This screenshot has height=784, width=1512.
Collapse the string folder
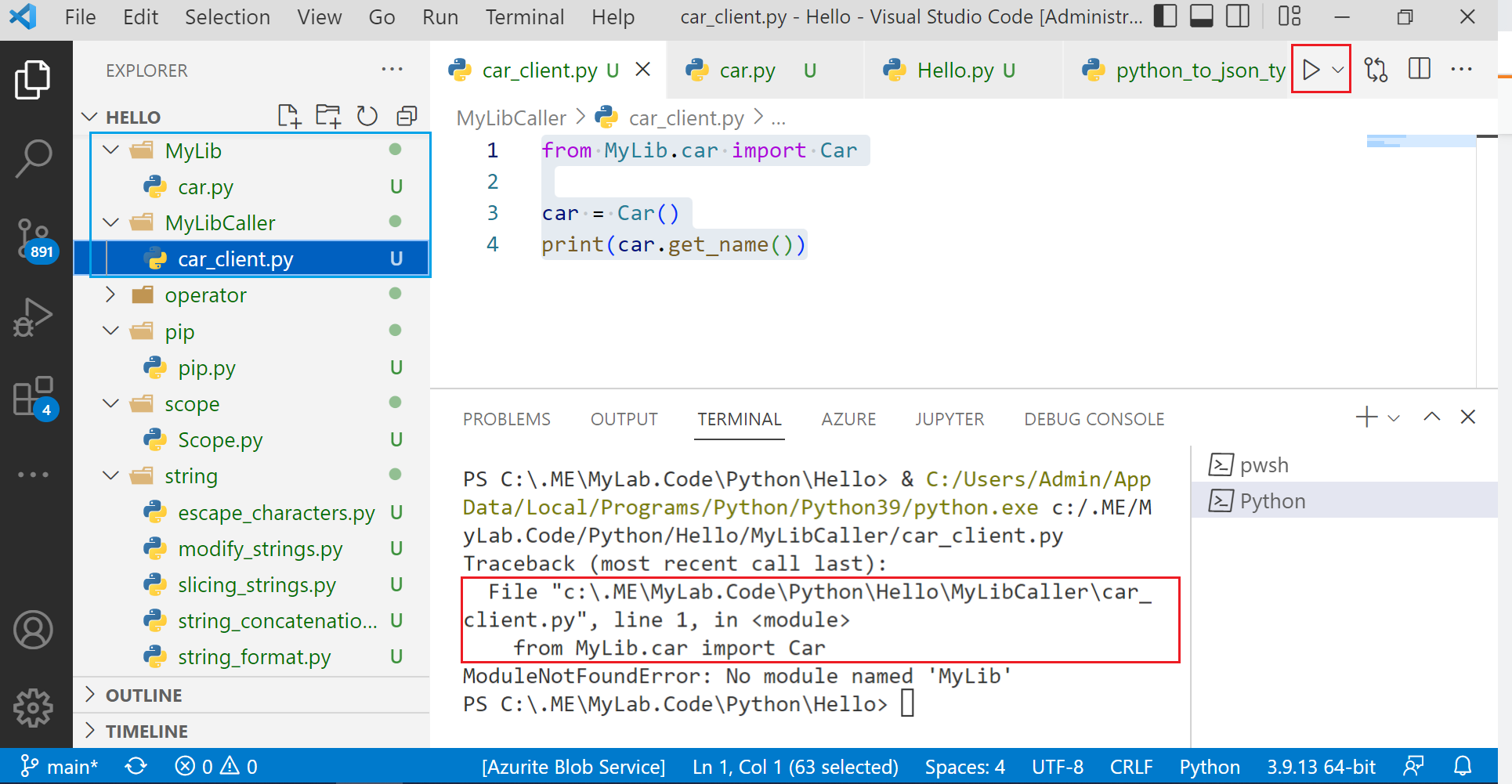tap(111, 475)
